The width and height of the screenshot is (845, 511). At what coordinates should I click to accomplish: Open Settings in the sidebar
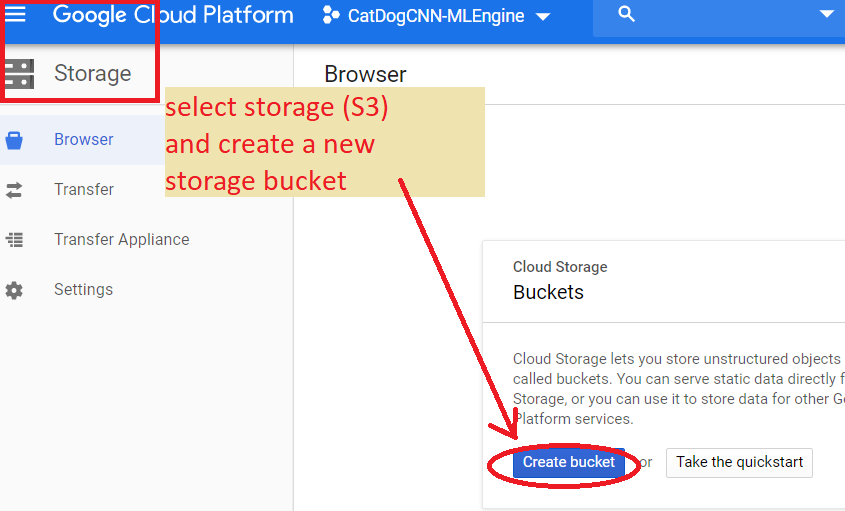pos(83,290)
